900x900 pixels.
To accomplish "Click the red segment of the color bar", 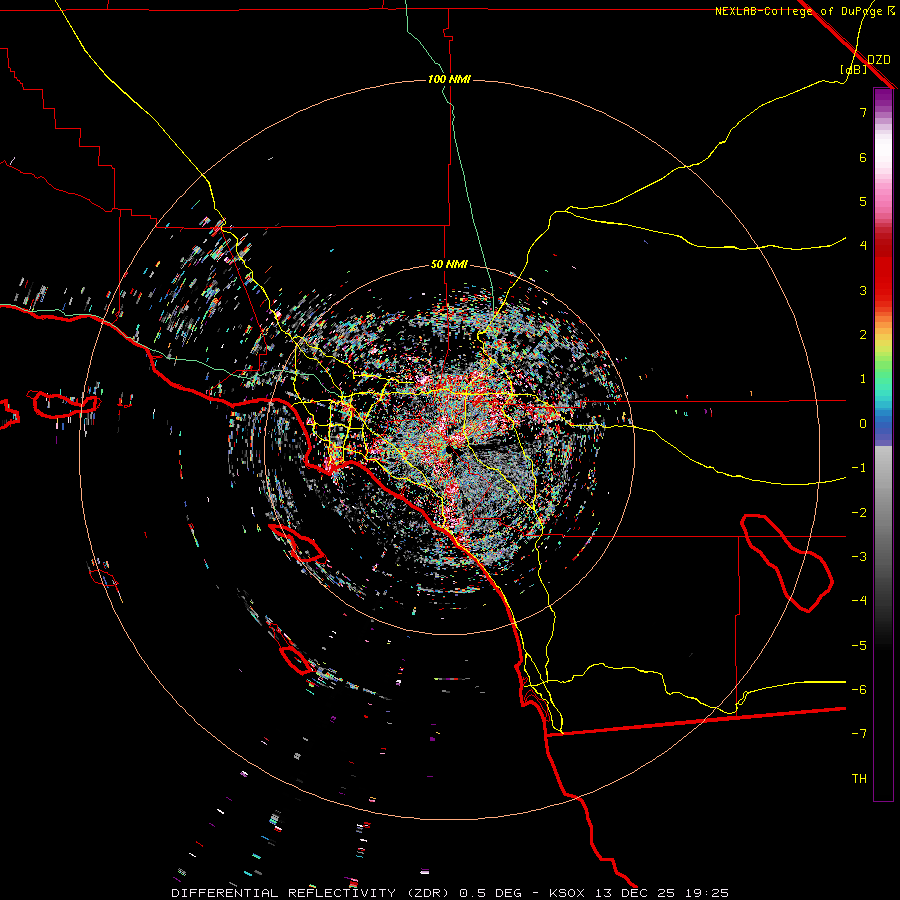I will pos(883,270).
